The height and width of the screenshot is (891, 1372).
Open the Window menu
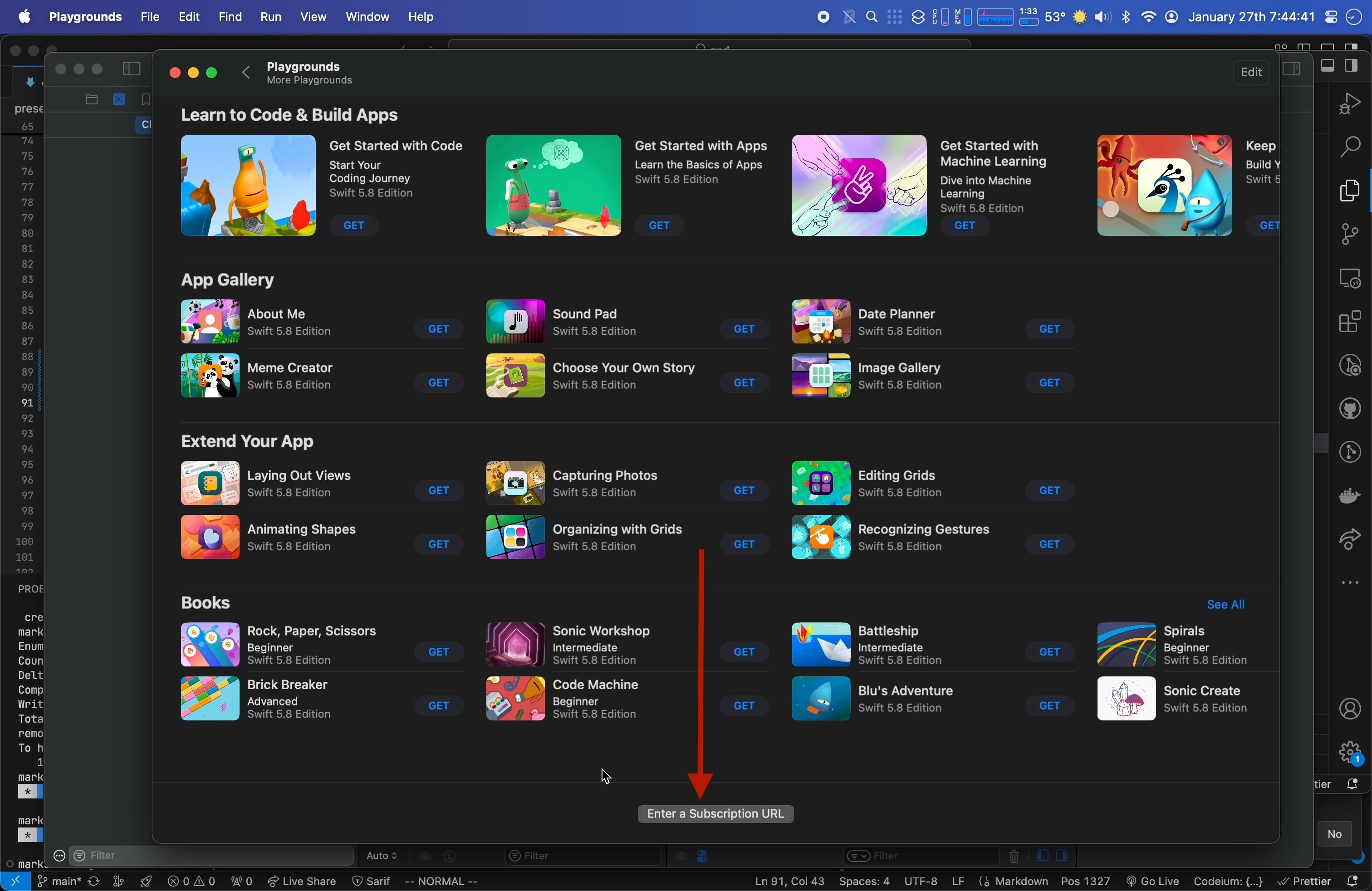coord(367,17)
